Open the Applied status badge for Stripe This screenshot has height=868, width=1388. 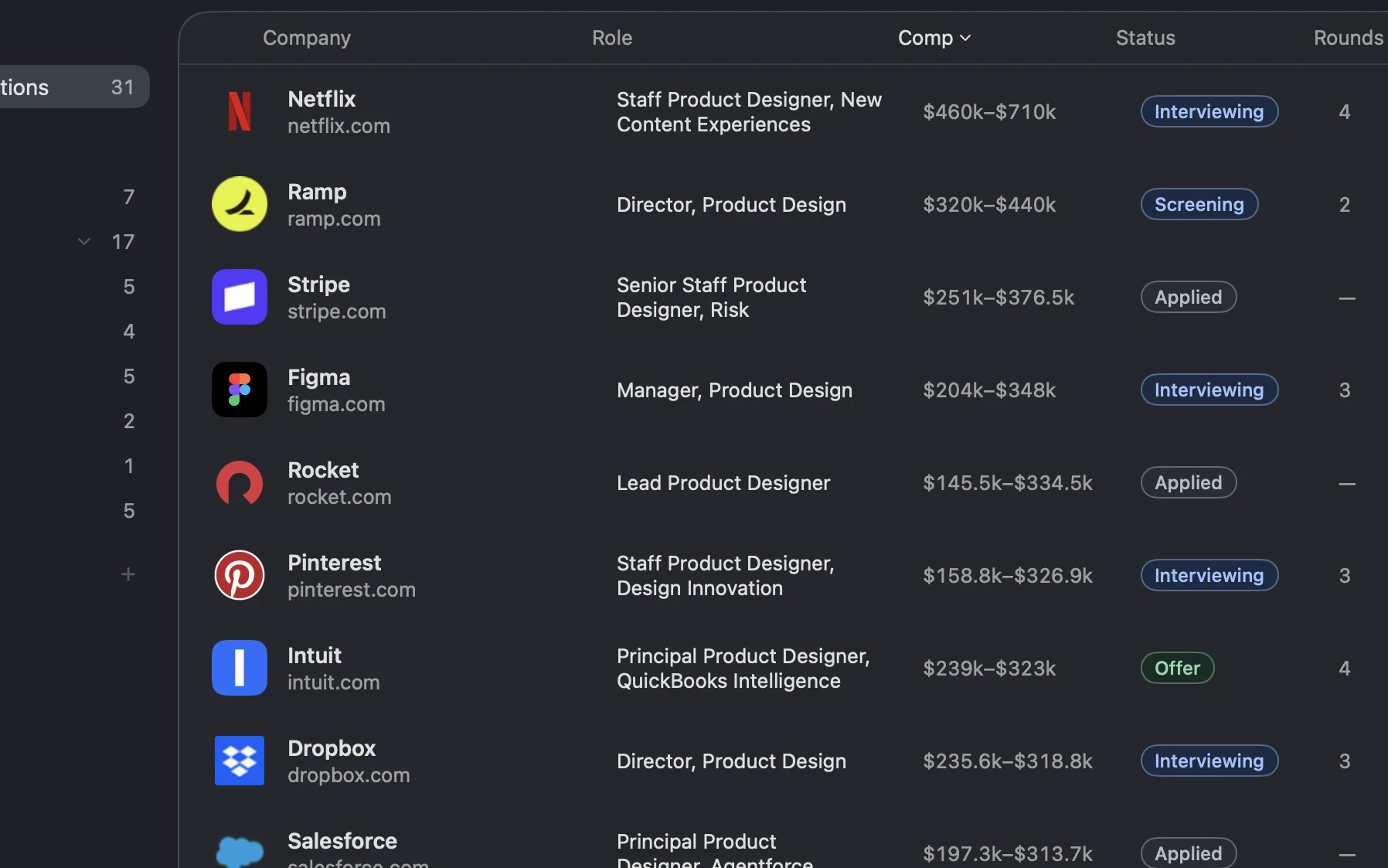1189,297
